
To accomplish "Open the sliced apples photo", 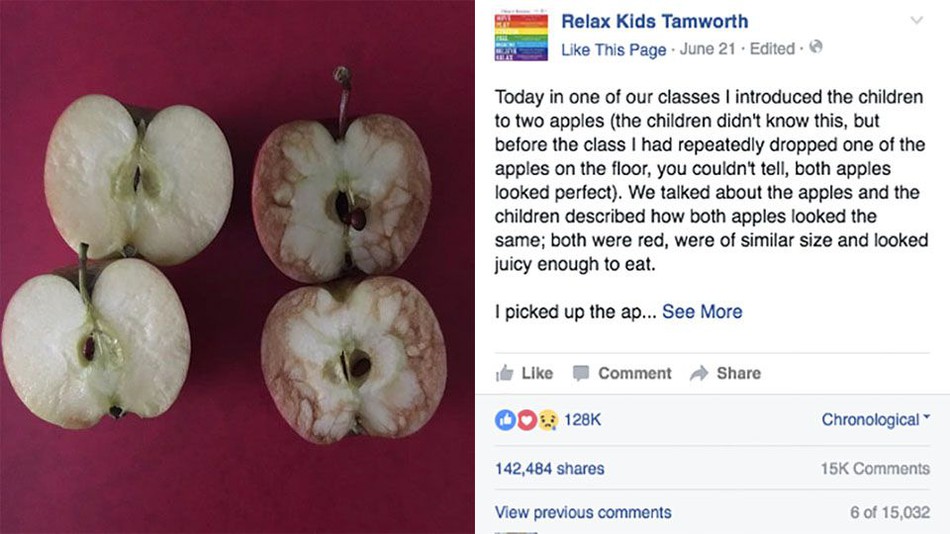I will coord(237,267).
